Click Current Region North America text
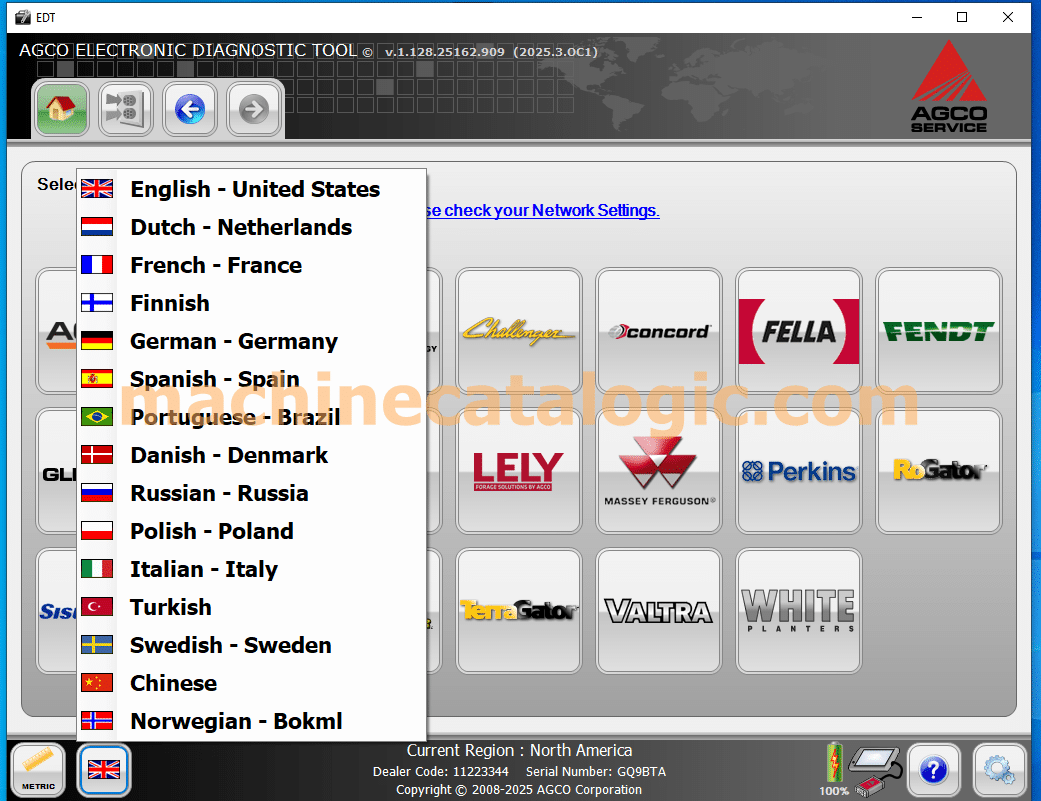This screenshot has height=801, width=1041. point(519,751)
